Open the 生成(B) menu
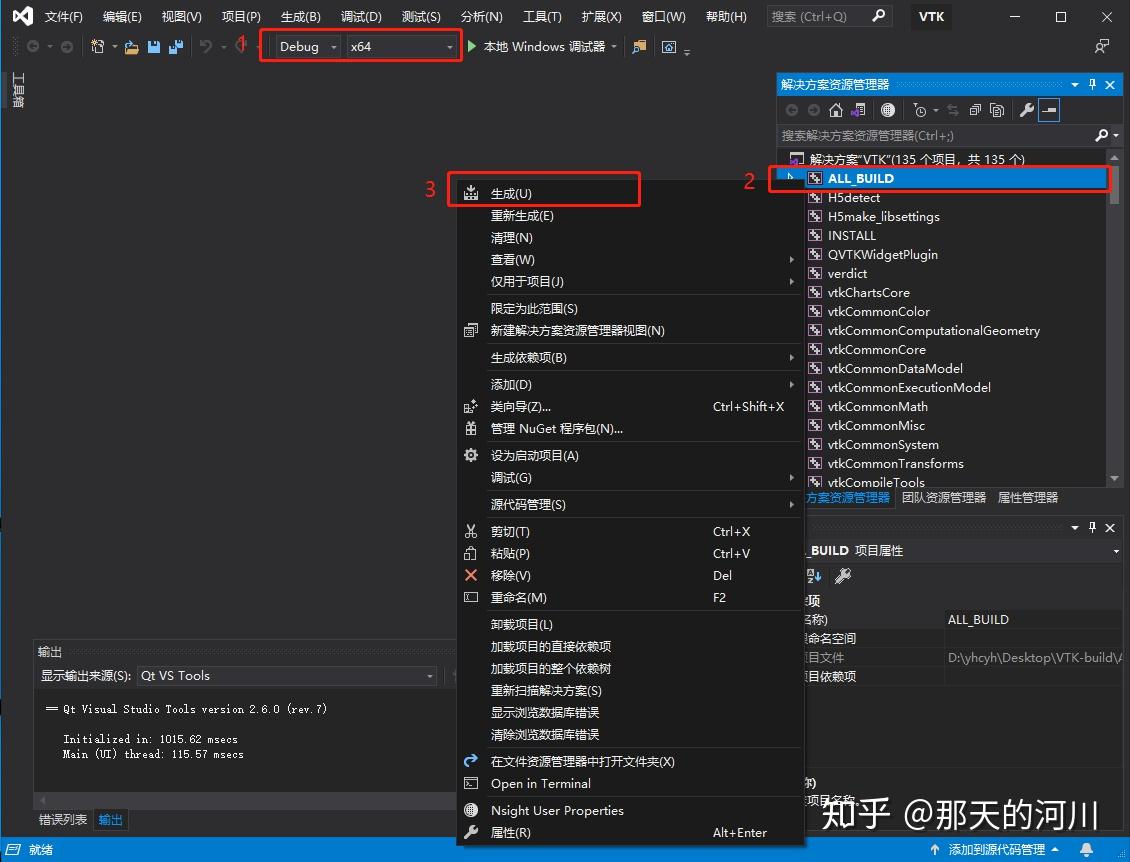This screenshot has height=862, width=1130. (299, 16)
